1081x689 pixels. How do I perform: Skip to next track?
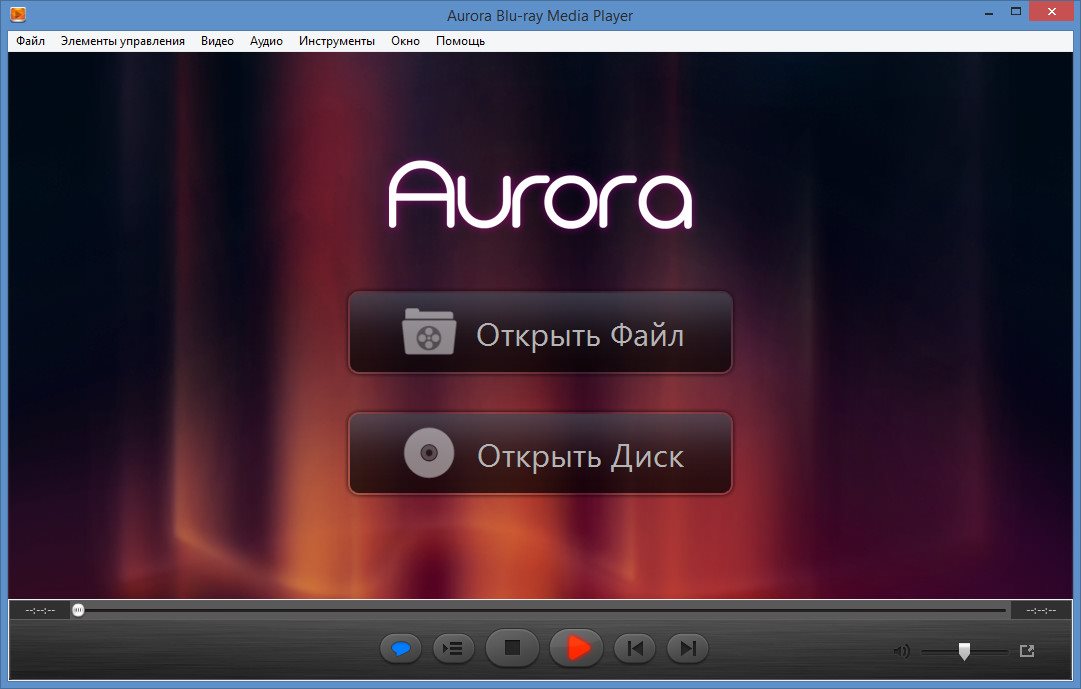(x=687, y=649)
